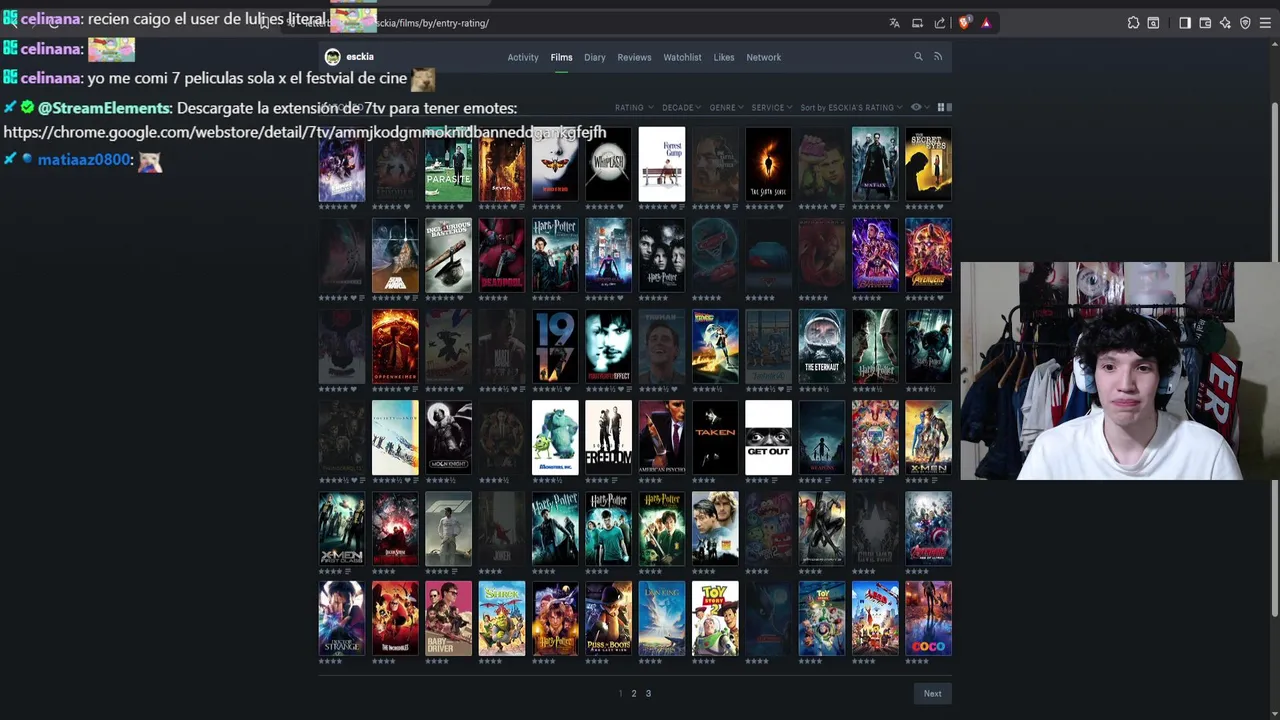Open the Get Out poster
The width and height of the screenshot is (1280, 720).
point(768,437)
